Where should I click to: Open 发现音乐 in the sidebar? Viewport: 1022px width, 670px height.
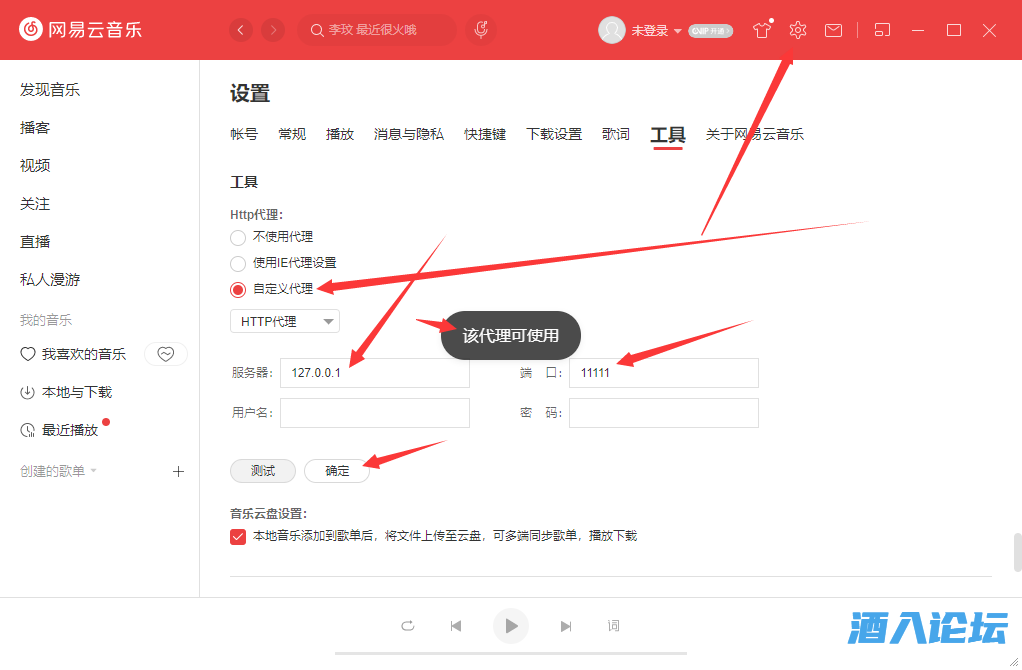tap(50, 90)
